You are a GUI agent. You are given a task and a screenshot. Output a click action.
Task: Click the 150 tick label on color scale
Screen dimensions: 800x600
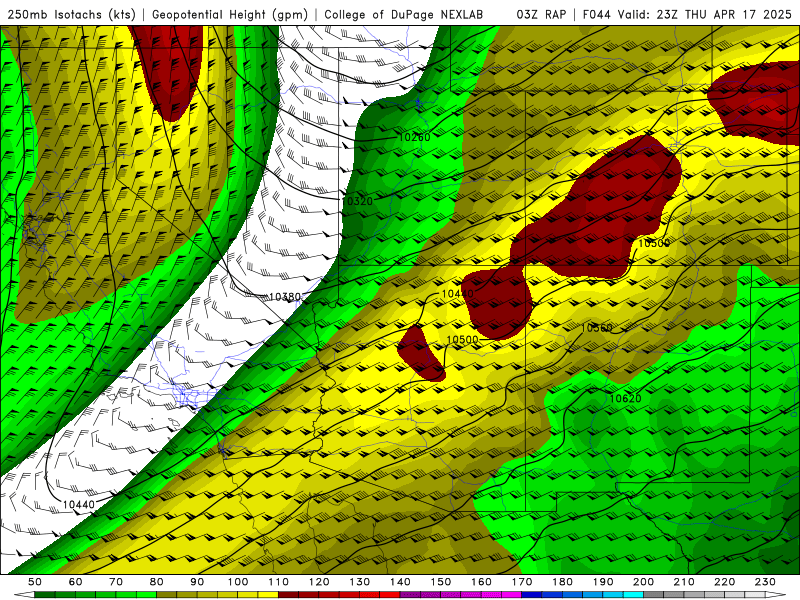(441, 582)
